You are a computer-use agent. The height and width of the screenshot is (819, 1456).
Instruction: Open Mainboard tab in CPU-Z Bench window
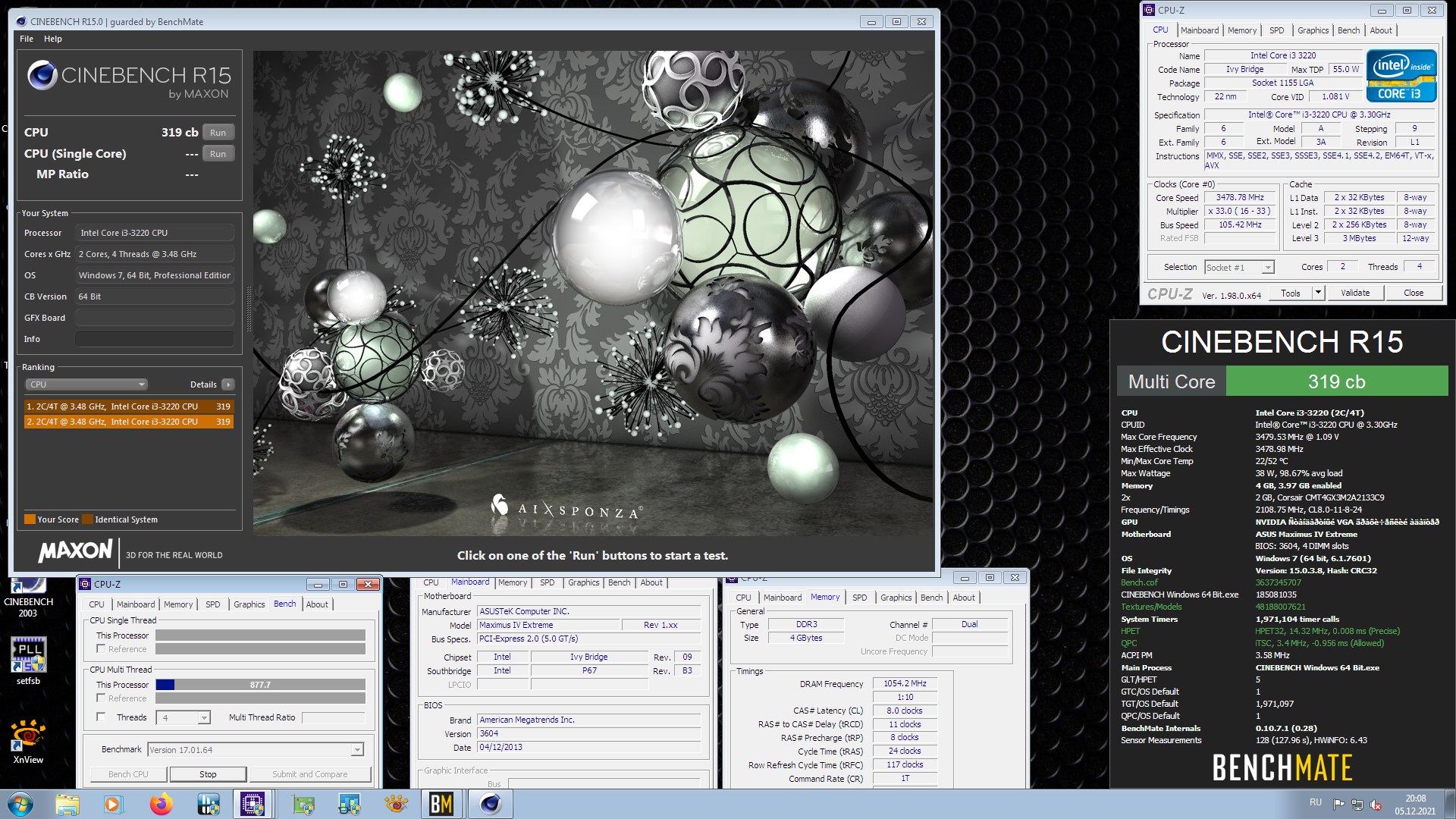point(136,604)
